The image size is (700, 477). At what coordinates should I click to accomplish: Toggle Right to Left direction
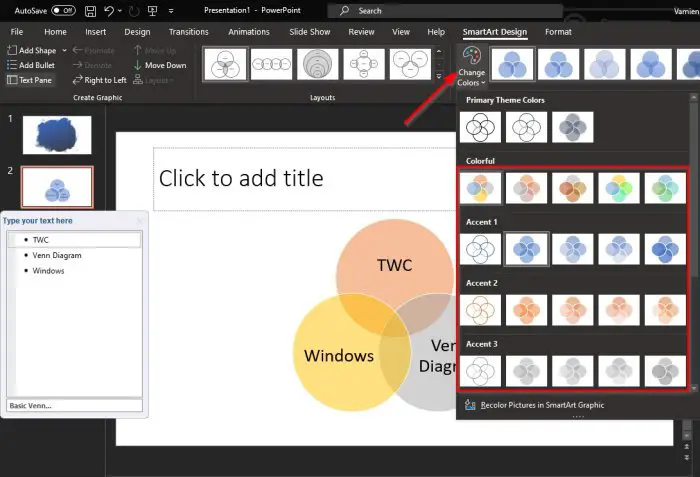pos(100,80)
